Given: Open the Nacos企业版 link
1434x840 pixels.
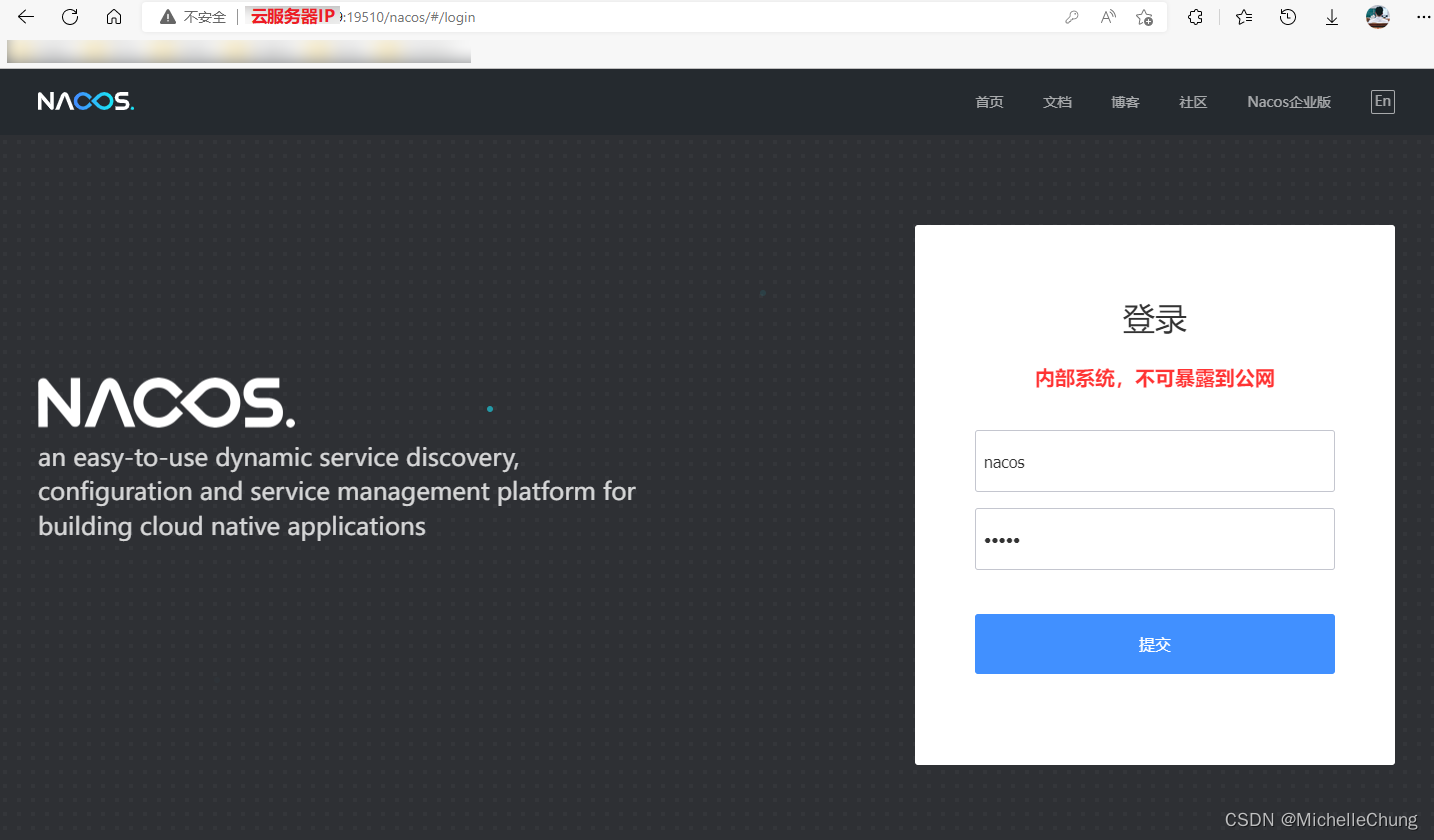Looking at the screenshot, I should [x=1288, y=101].
